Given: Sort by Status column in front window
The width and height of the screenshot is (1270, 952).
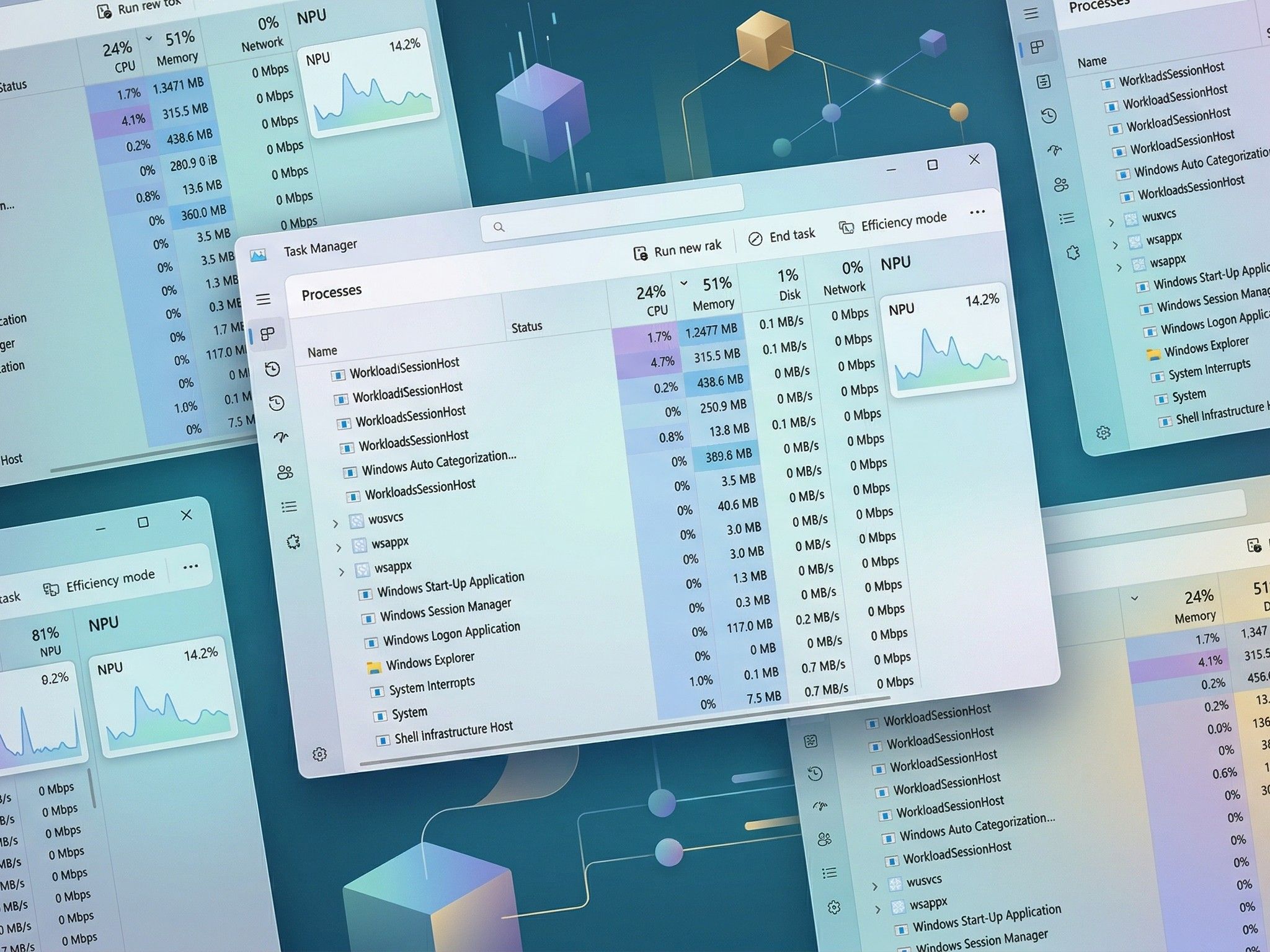Looking at the screenshot, I should [526, 327].
